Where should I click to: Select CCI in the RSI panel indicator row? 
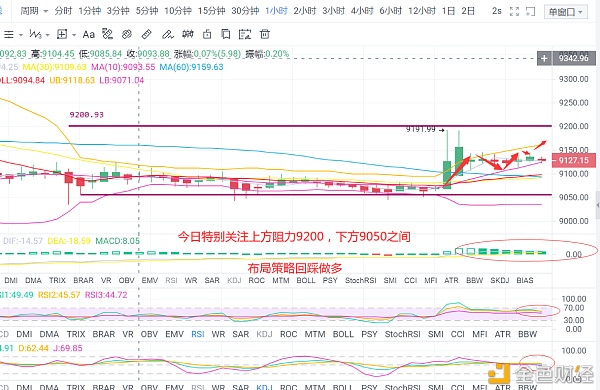click(x=458, y=334)
